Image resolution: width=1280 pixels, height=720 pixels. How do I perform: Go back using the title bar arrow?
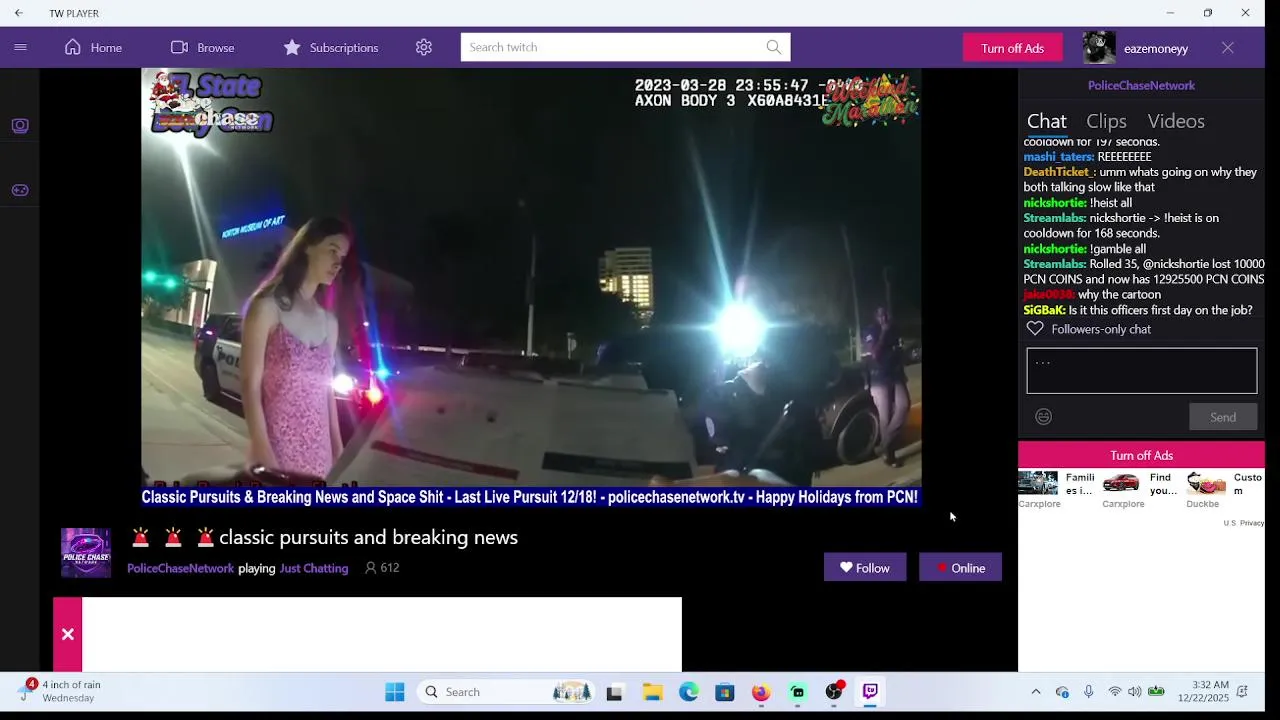pyautogui.click(x=19, y=13)
